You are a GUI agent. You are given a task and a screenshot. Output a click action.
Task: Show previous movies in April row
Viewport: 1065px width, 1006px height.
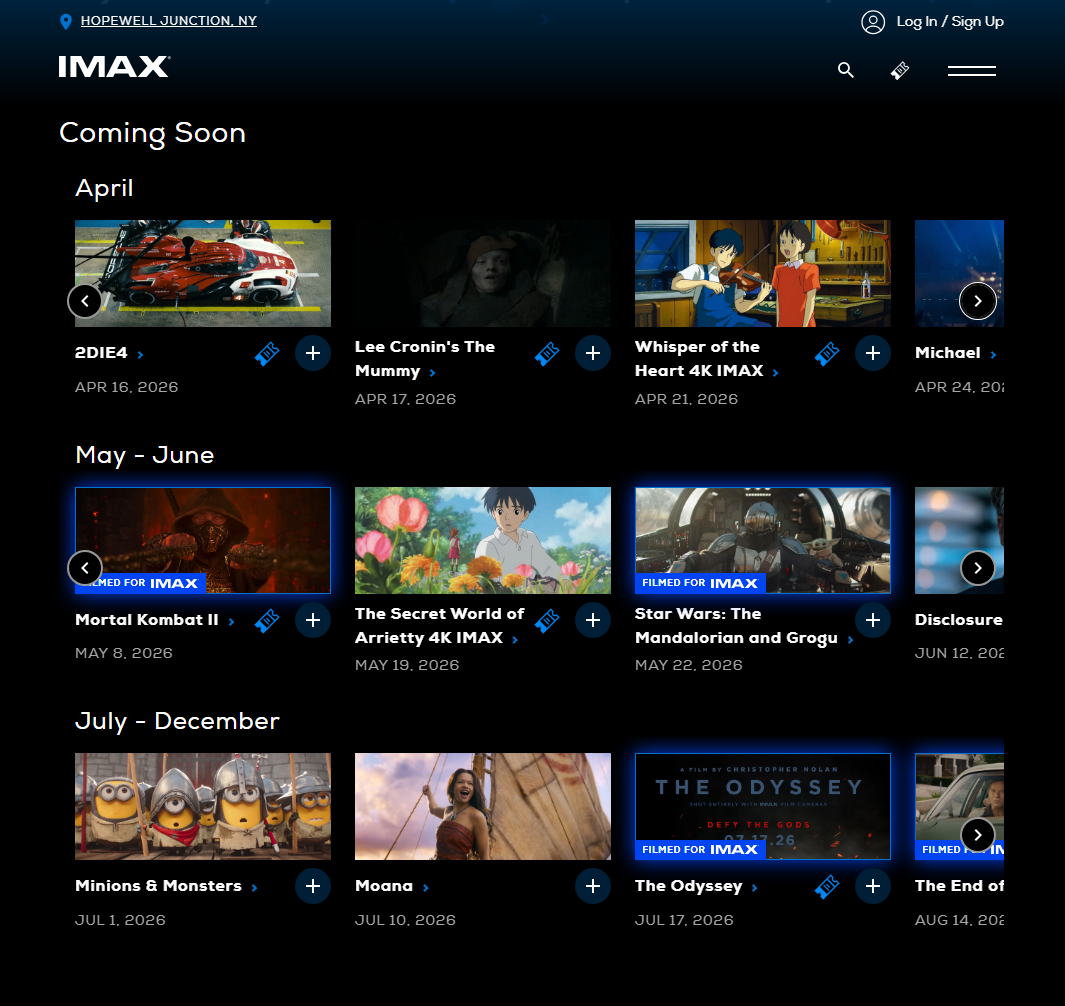(x=85, y=301)
